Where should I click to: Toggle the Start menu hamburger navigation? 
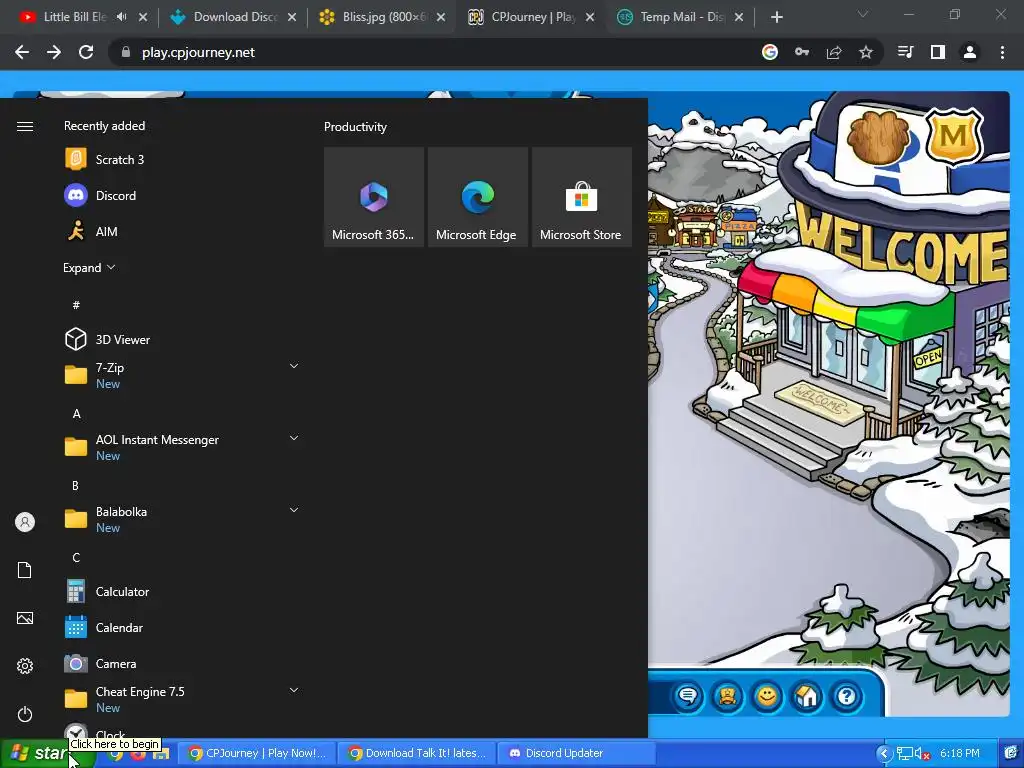[x=25, y=126]
